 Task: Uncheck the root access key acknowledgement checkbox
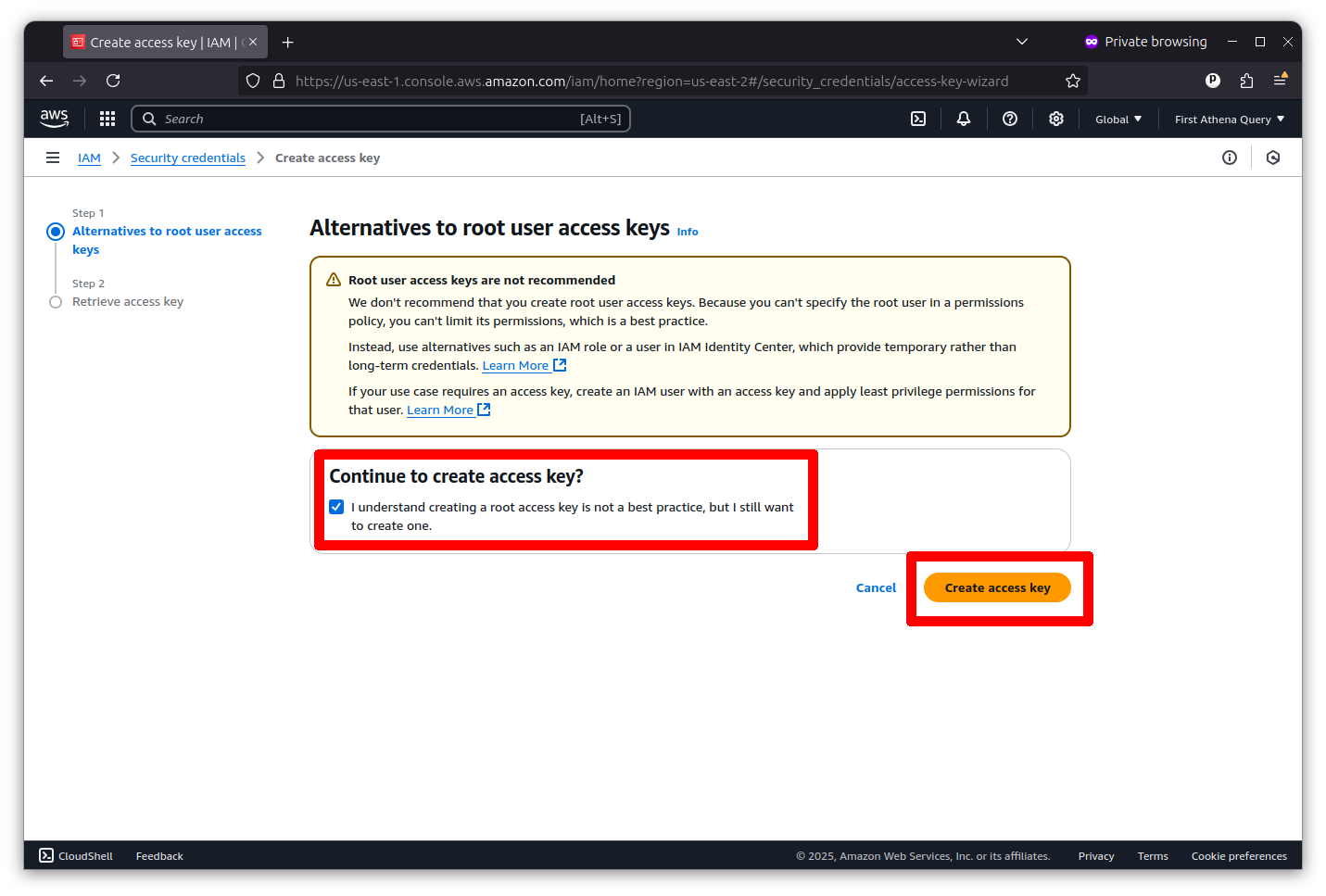tap(336, 507)
